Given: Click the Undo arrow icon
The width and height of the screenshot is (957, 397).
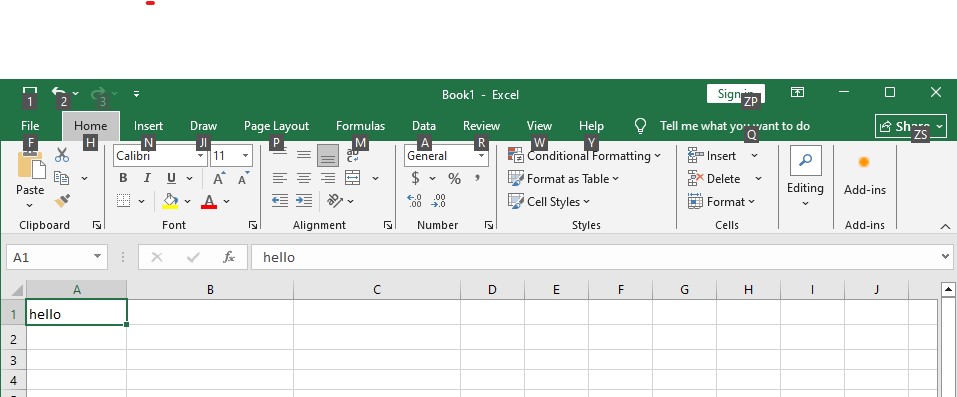Looking at the screenshot, I should coord(59,93).
